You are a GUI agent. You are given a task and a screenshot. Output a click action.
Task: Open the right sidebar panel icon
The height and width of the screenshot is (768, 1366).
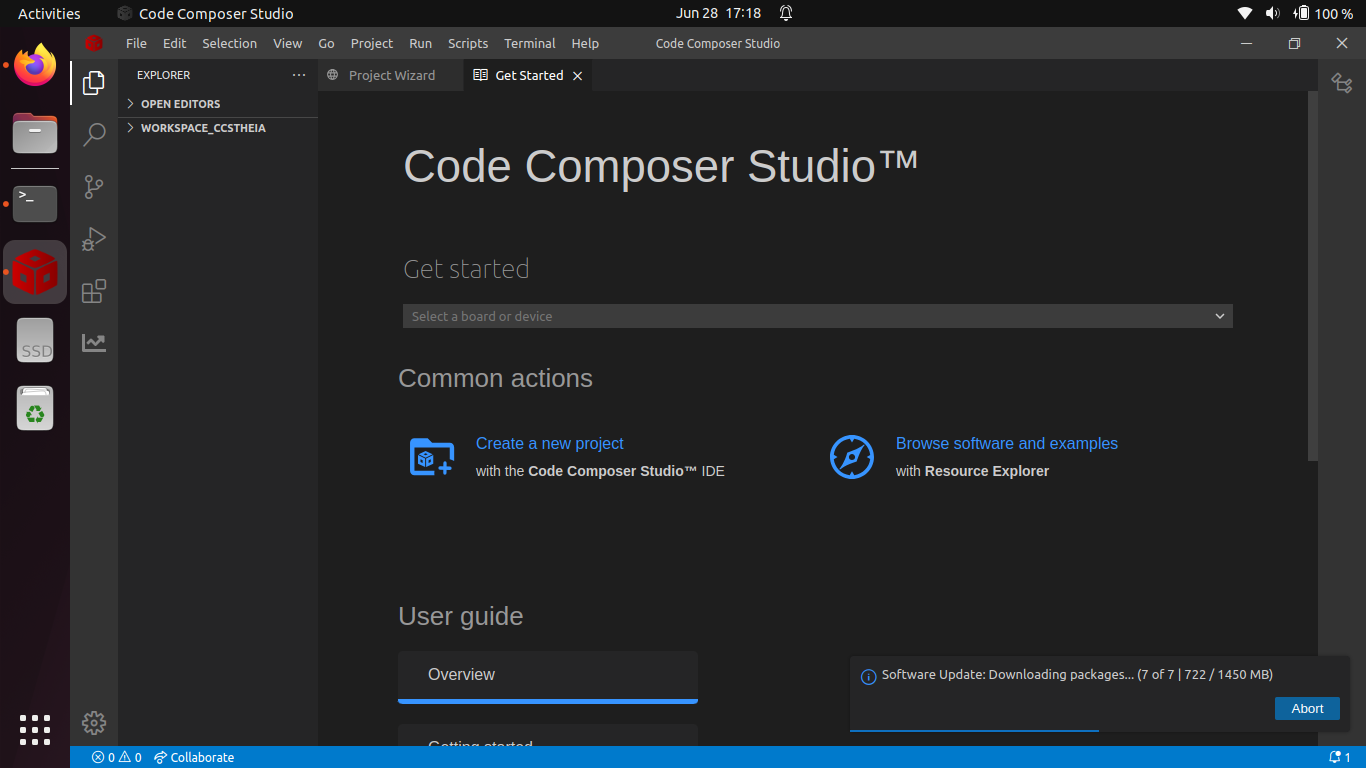tap(1342, 83)
